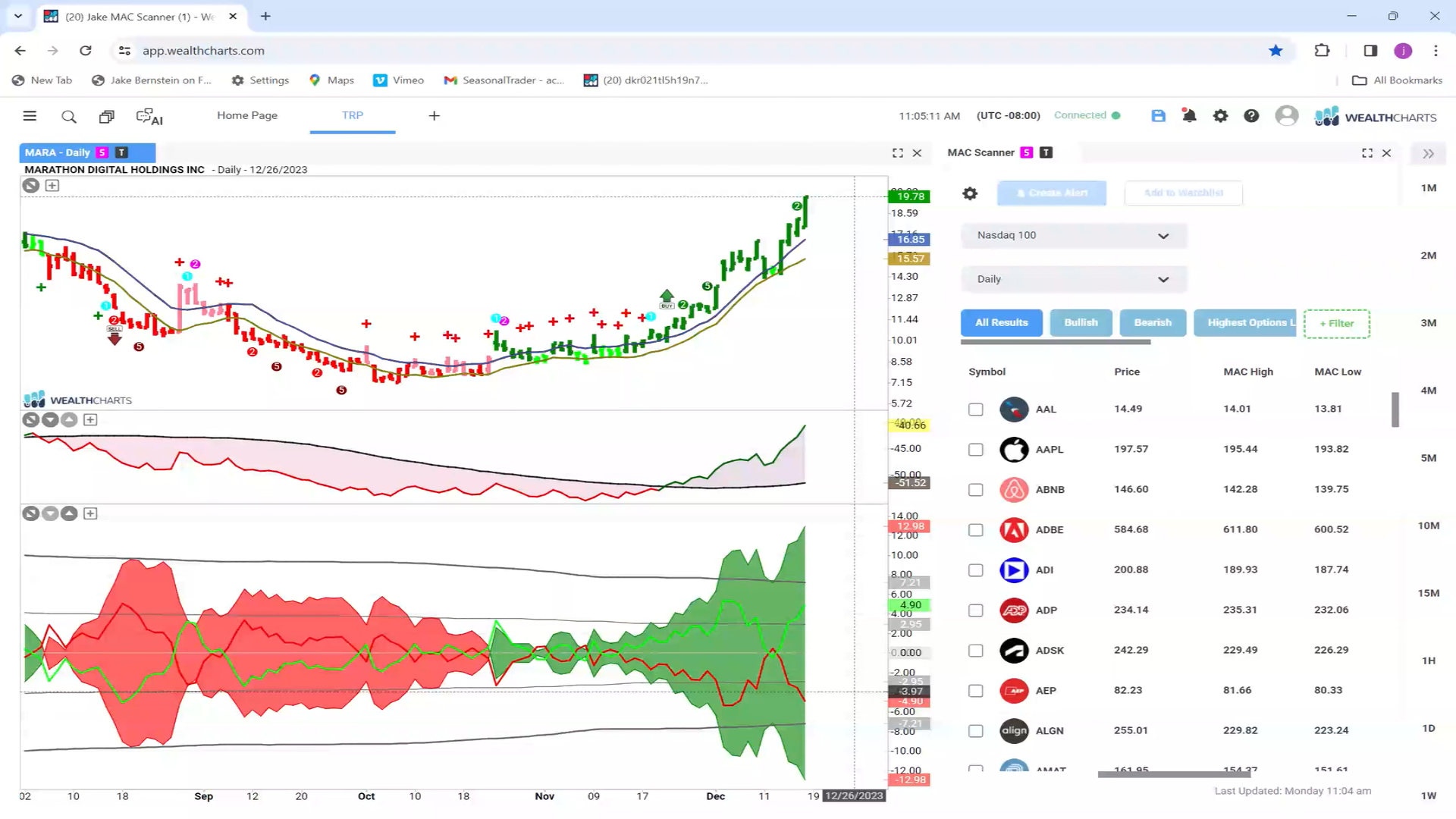
Task: Select the ADBE row checkbox
Action: (x=976, y=530)
